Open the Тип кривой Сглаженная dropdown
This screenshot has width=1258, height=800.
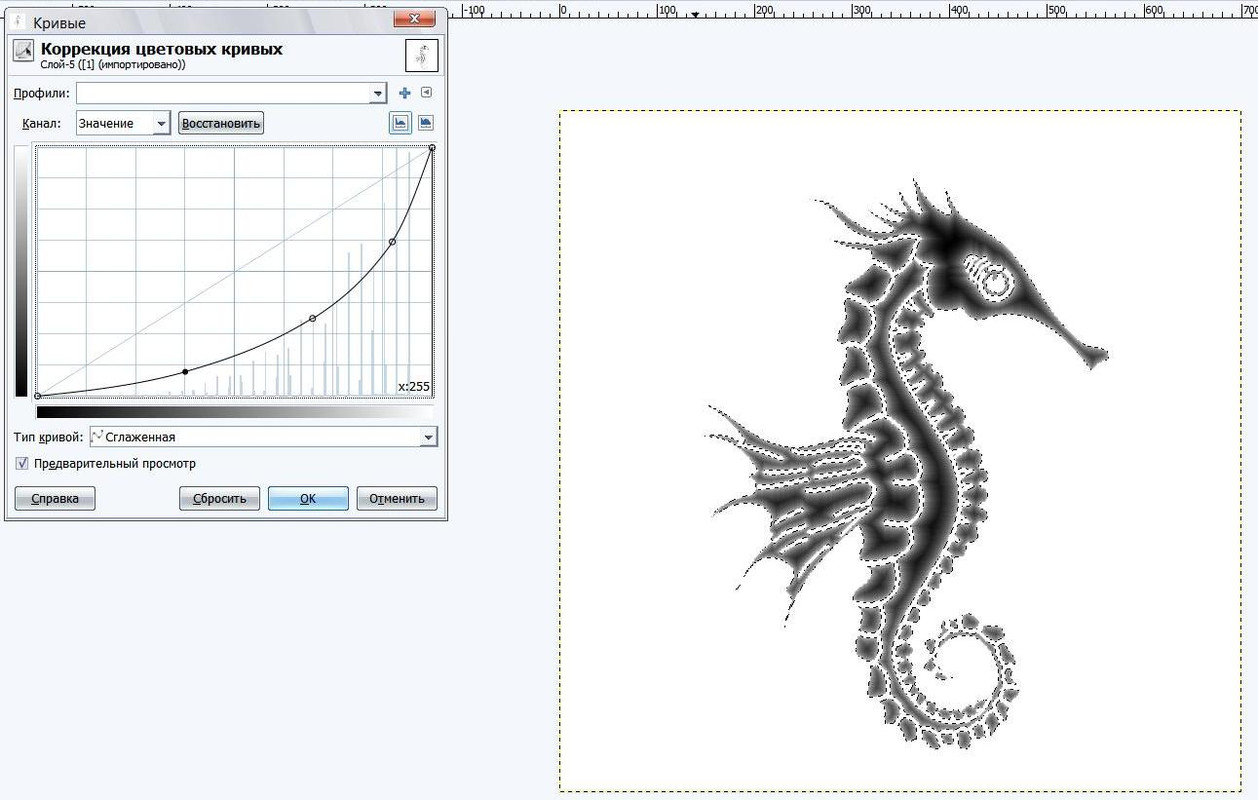click(263, 437)
